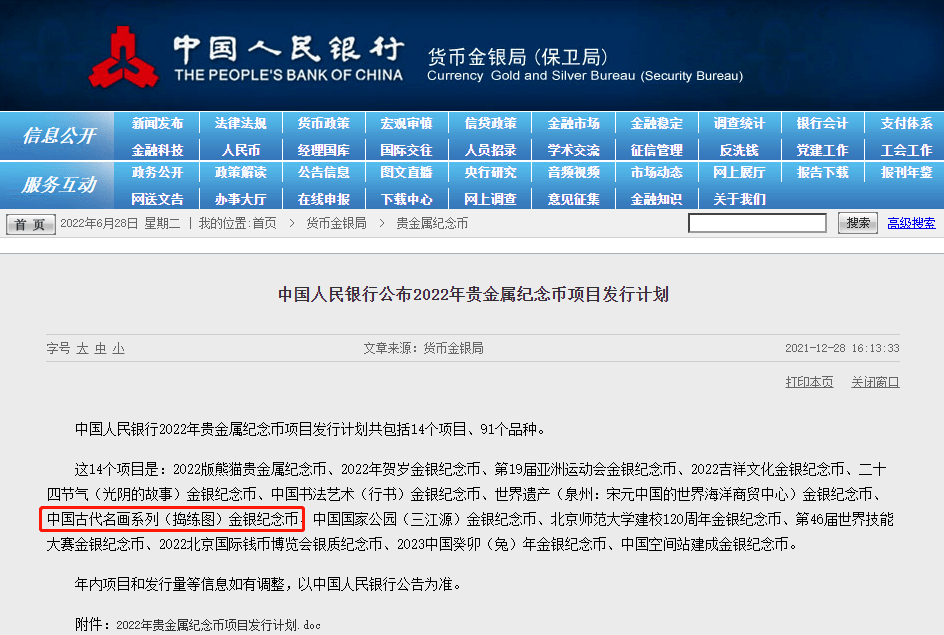944x635 pixels.
Task: Click 关闭窗口 link
Action: click(875, 382)
